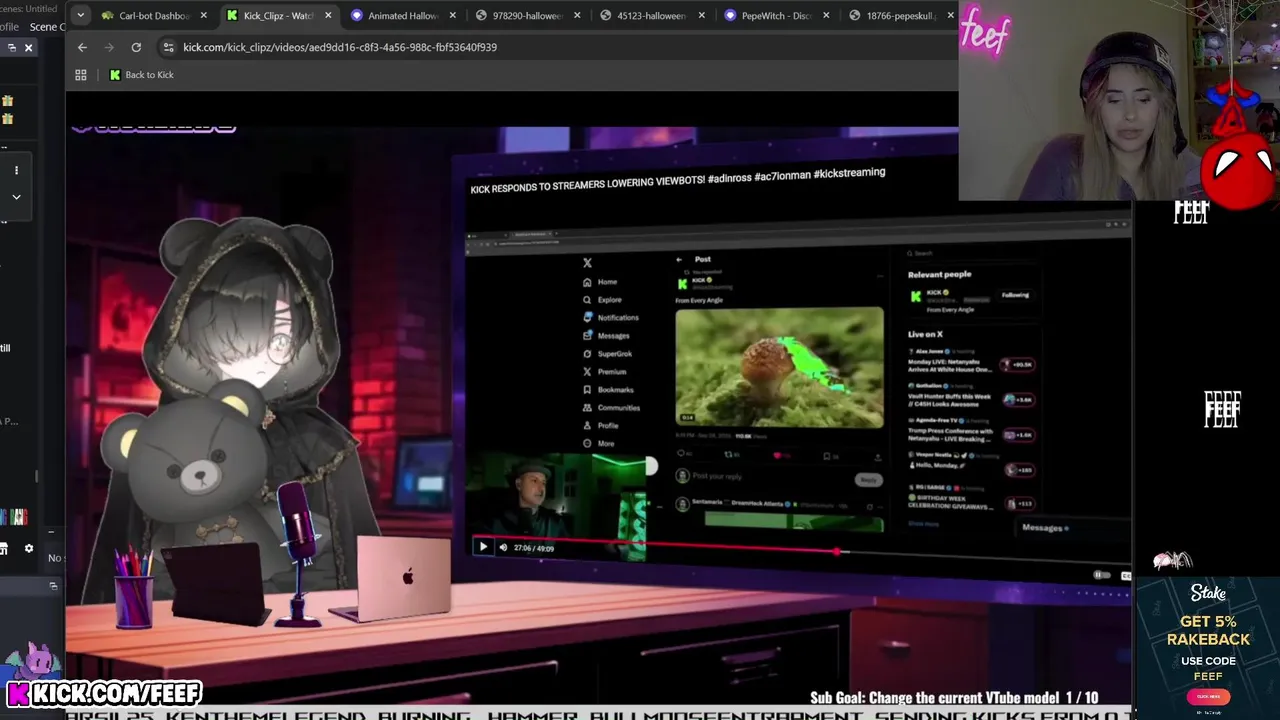Go forward in the browser
This screenshot has height=720, width=1280.
coord(109,47)
